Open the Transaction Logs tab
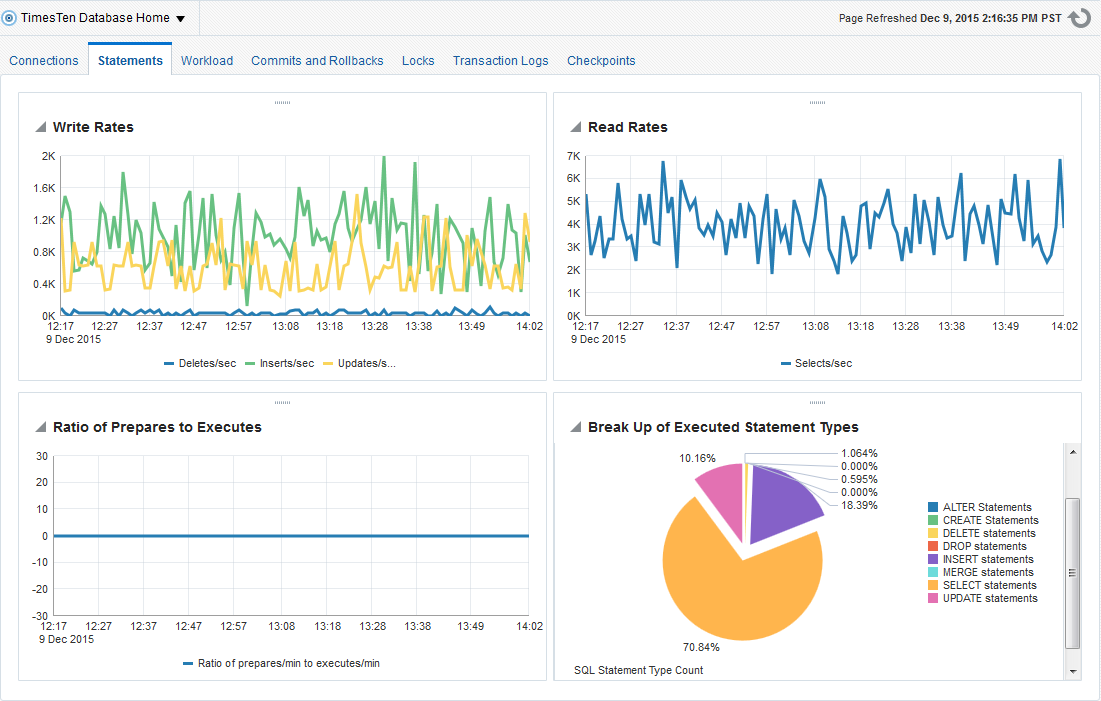Viewport: 1101px width, 701px height. tap(500, 61)
